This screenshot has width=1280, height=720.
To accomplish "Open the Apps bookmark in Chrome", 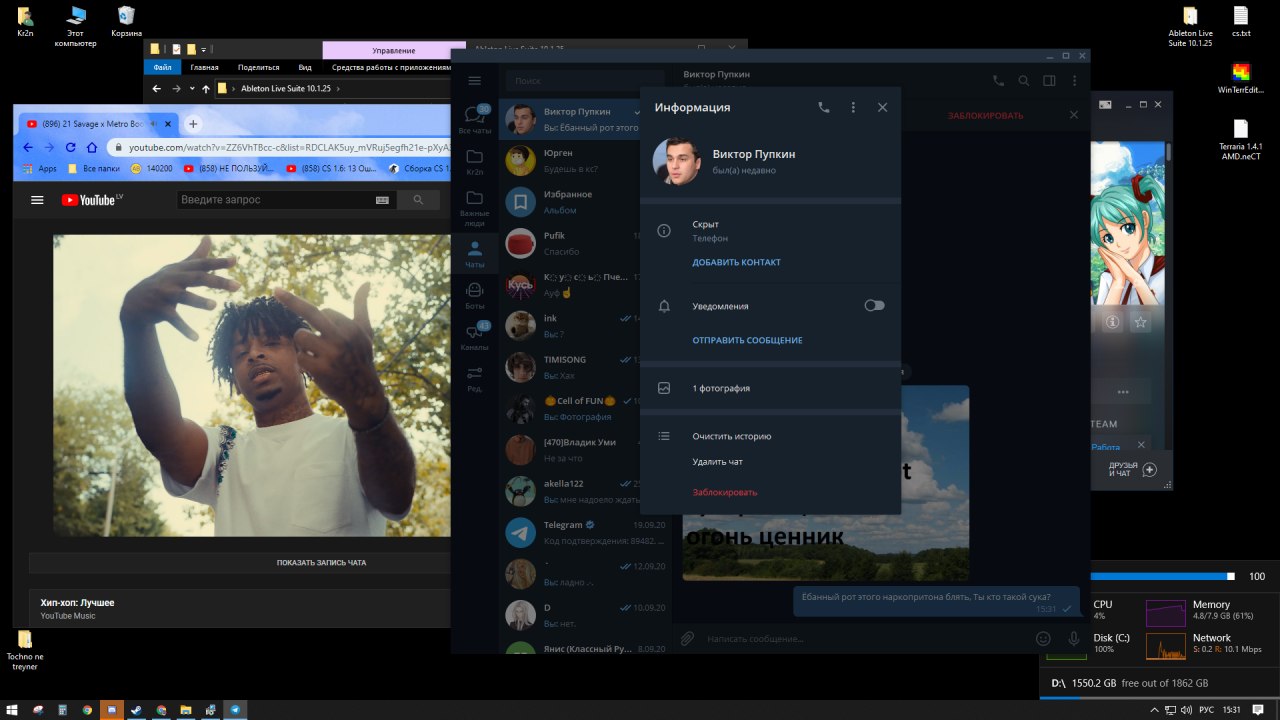I will tap(40, 169).
